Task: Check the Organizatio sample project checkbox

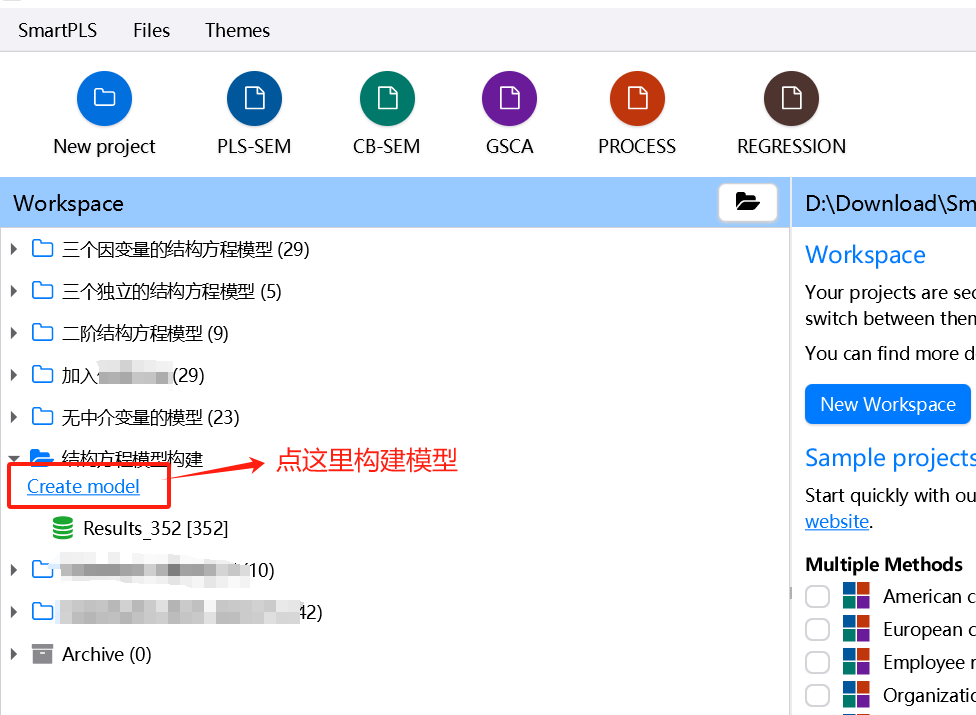Action: [x=817, y=695]
